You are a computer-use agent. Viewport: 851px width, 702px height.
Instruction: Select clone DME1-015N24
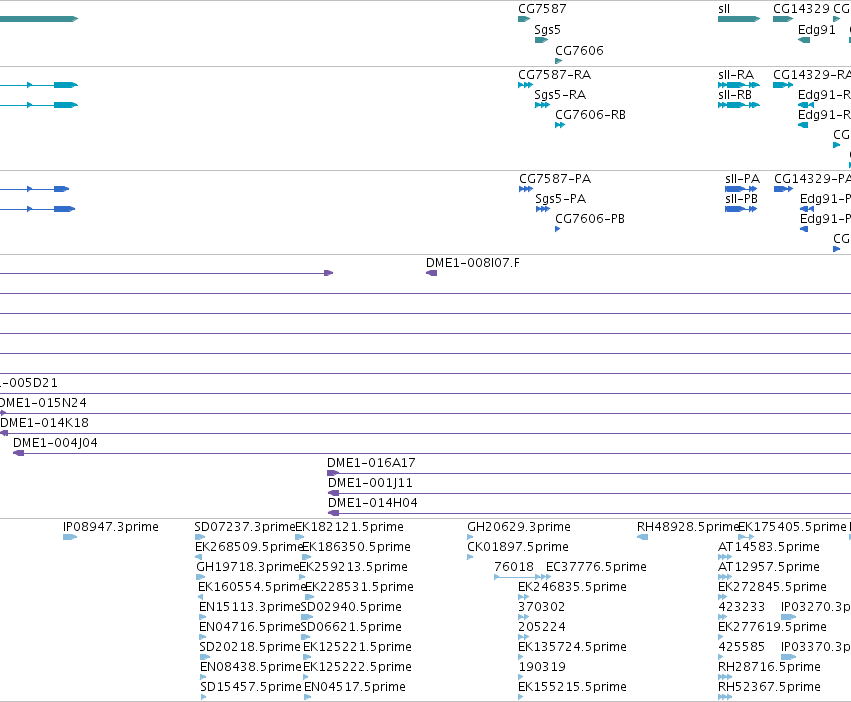pos(43,403)
